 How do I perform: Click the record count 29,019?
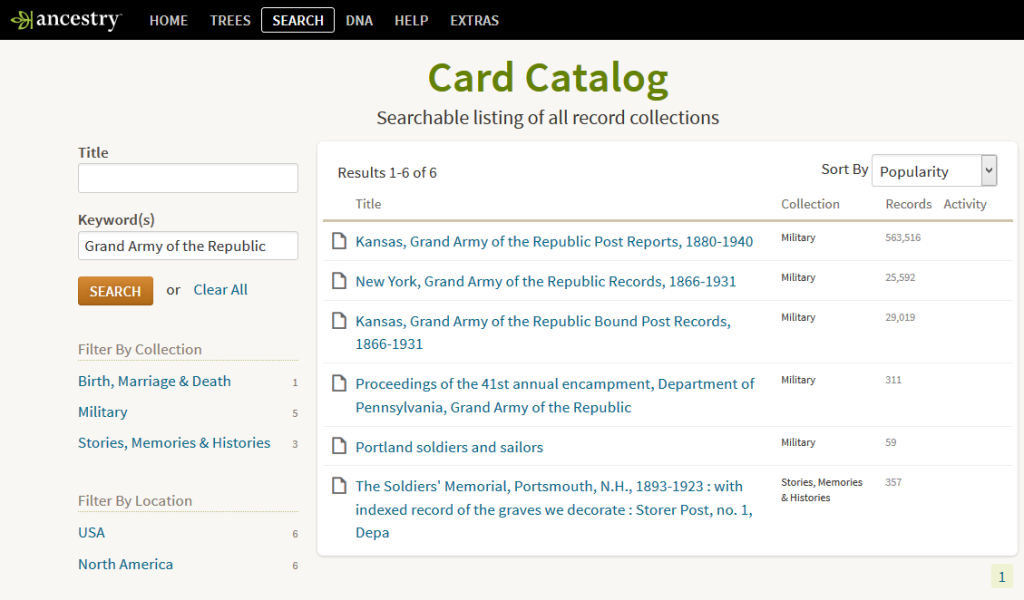click(901, 317)
